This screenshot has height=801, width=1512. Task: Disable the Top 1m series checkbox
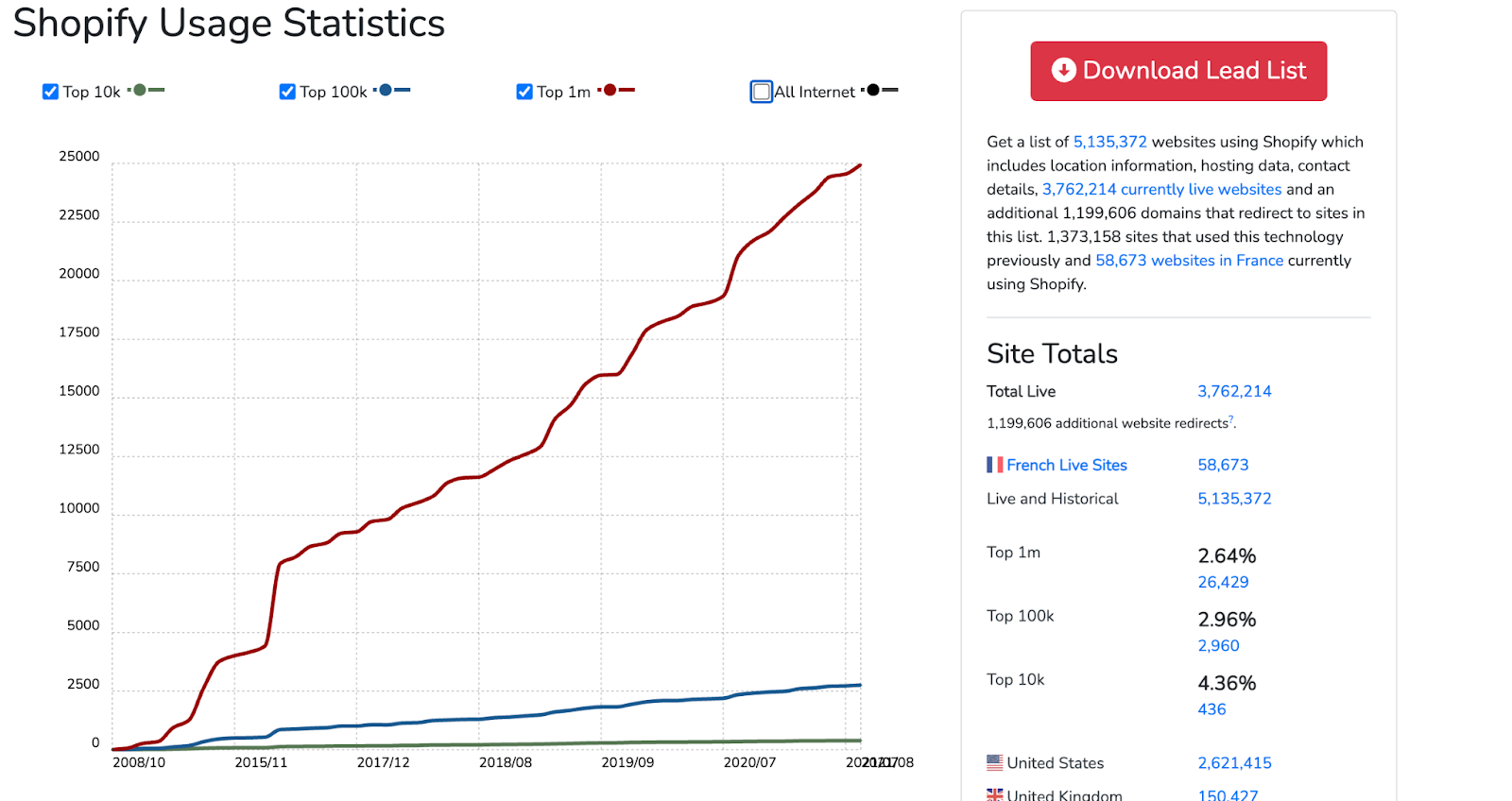[524, 92]
